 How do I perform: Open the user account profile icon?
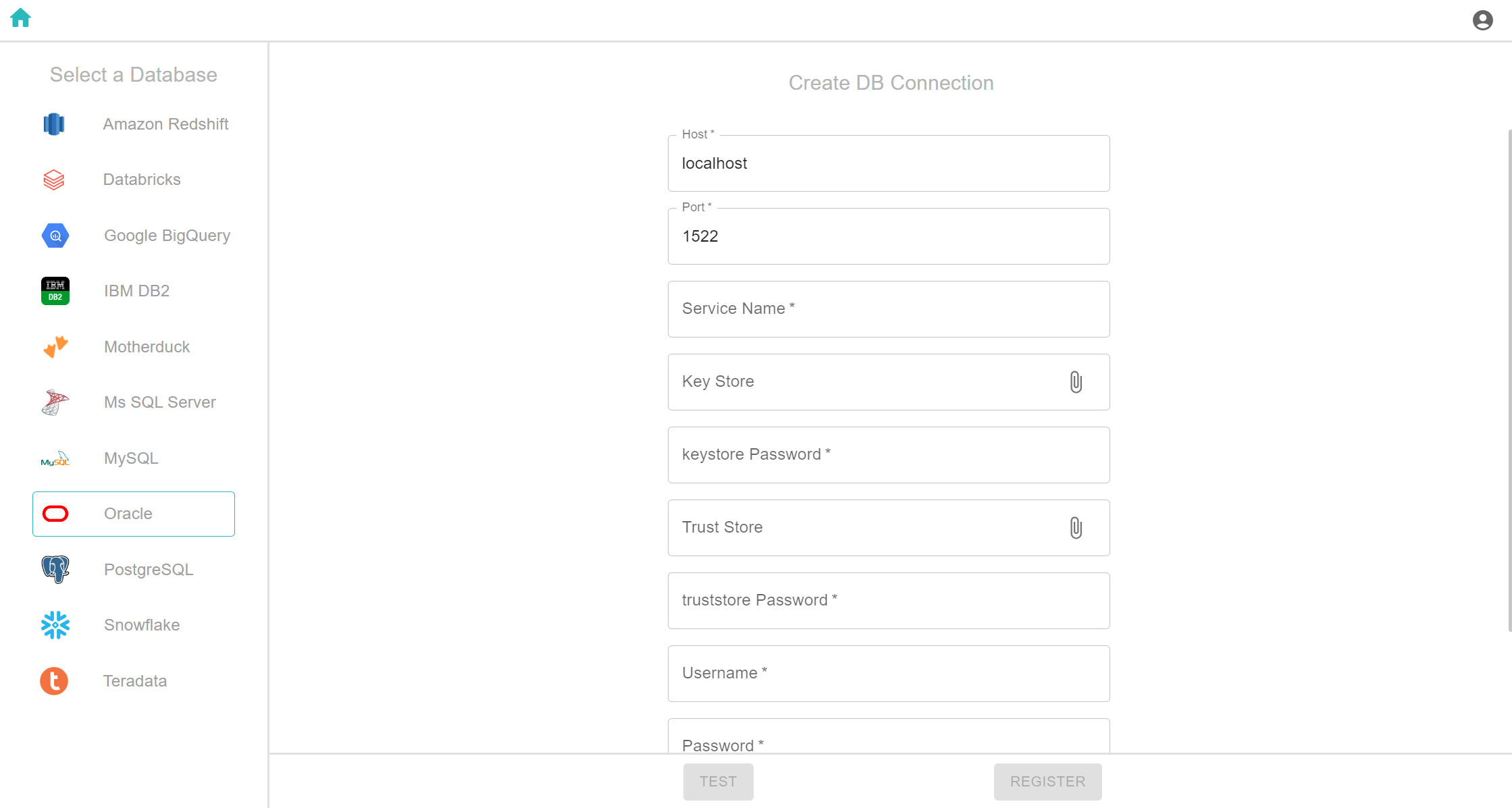point(1482,20)
